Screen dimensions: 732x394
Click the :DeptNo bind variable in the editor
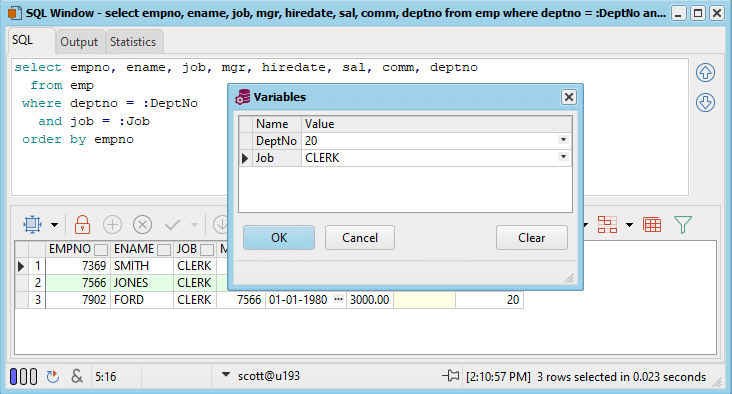(x=170, y=103)
